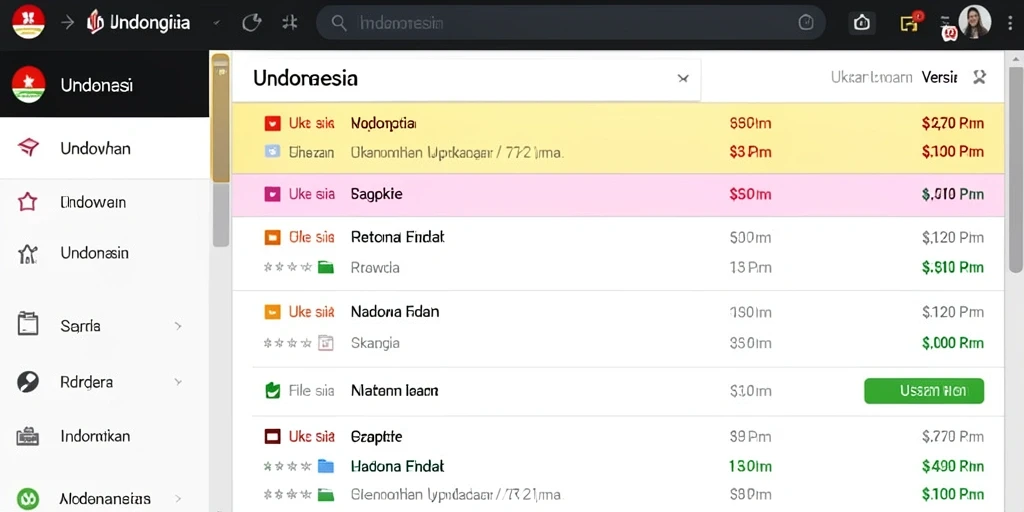1024x512 pixels.
Task: Click the Undovhan graduation-style icon
Action: pos(28,148)
